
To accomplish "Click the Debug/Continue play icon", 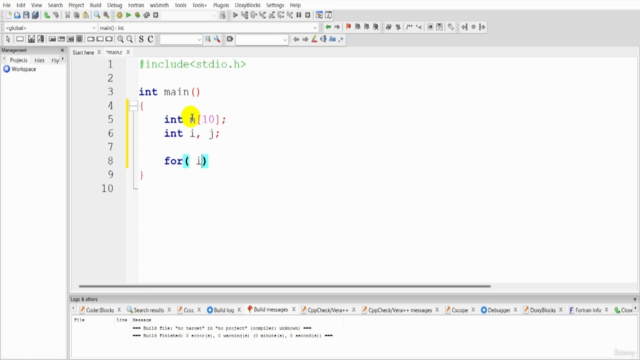I will tap(235, 16).
